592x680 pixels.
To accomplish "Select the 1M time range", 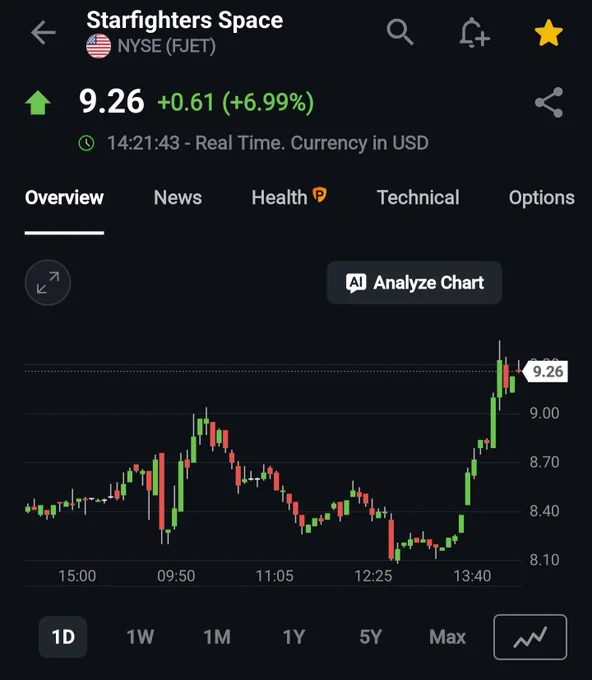I will click(x=217, y=637).
